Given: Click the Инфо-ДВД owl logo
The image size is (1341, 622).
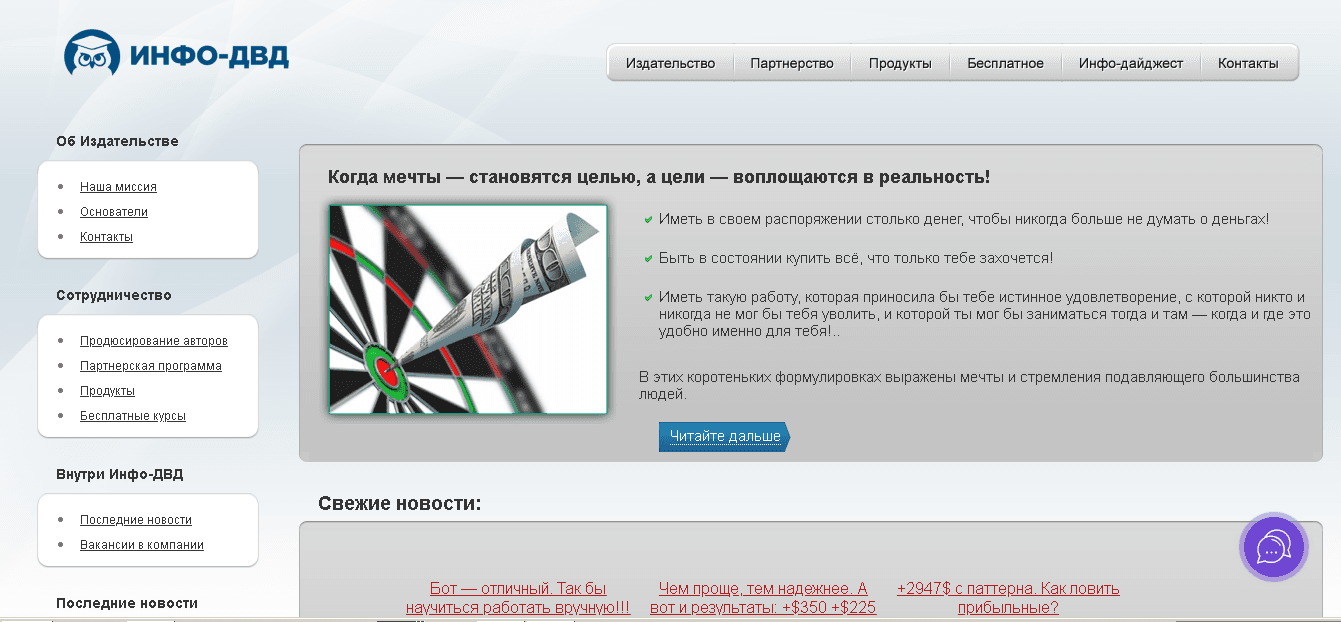Looking at the screenshot, I should 176,53.
